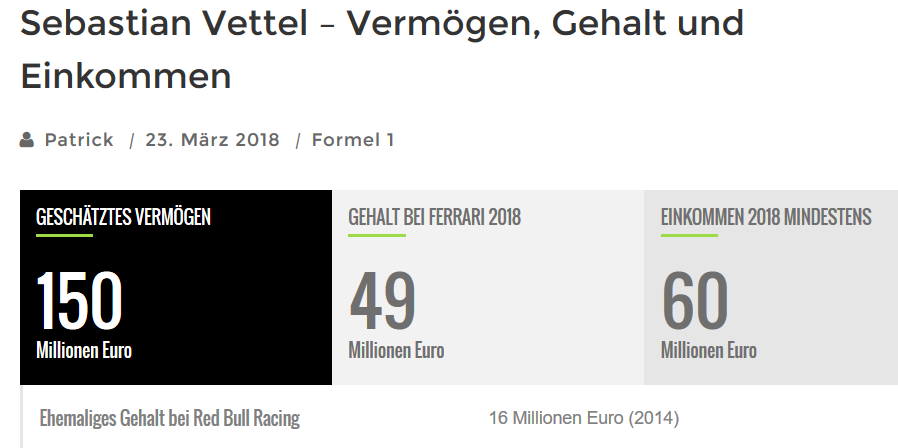Click green underline below Geschätztes Vermögen
The width and height of the screenshot is (898, 448).
(x=64, y=236)
